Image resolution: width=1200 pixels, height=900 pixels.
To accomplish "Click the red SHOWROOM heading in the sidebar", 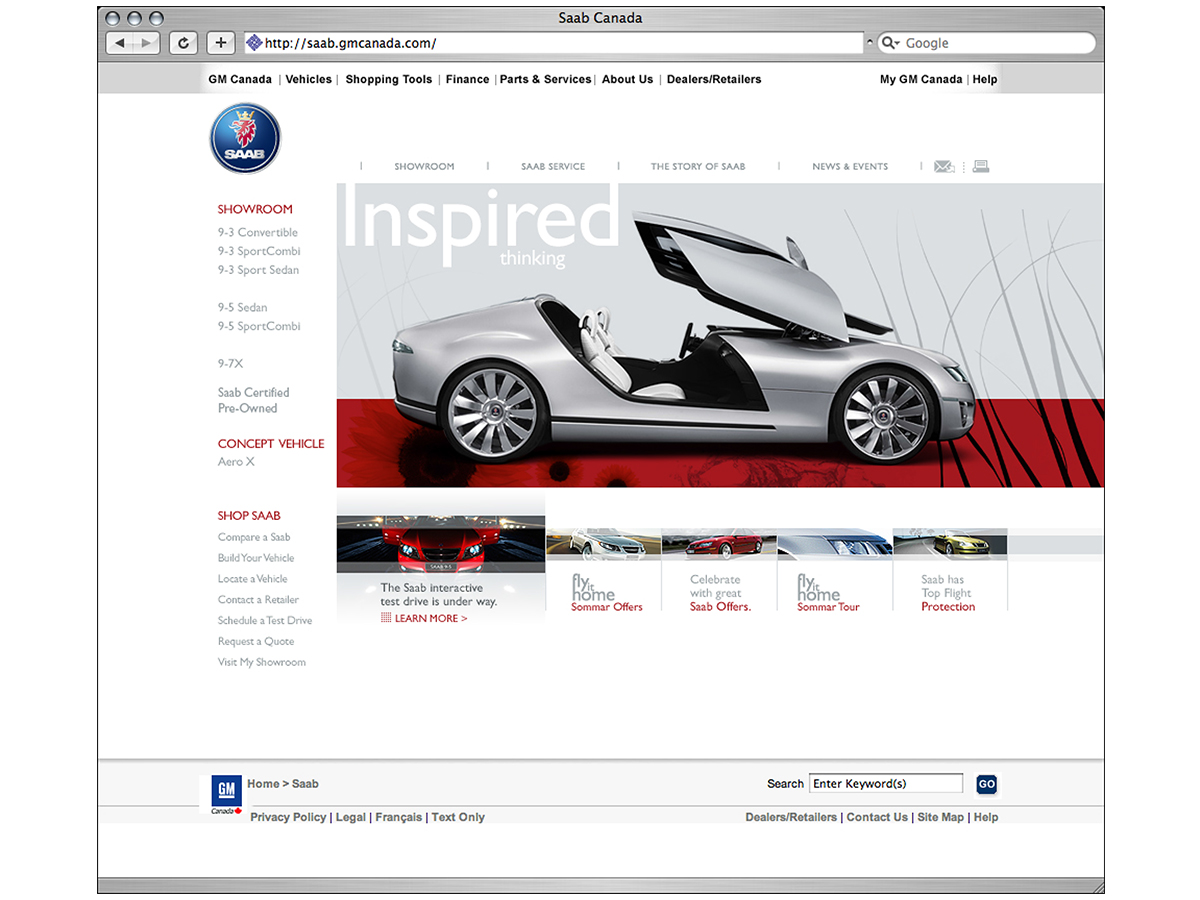I will [255, 210].
